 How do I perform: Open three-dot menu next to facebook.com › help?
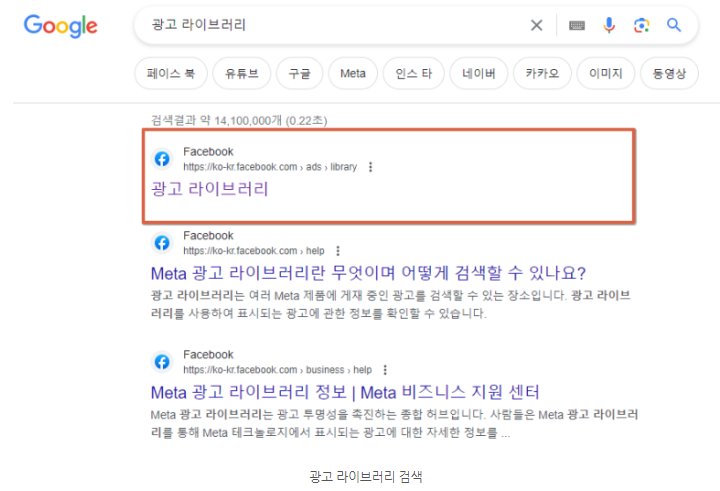338,251
